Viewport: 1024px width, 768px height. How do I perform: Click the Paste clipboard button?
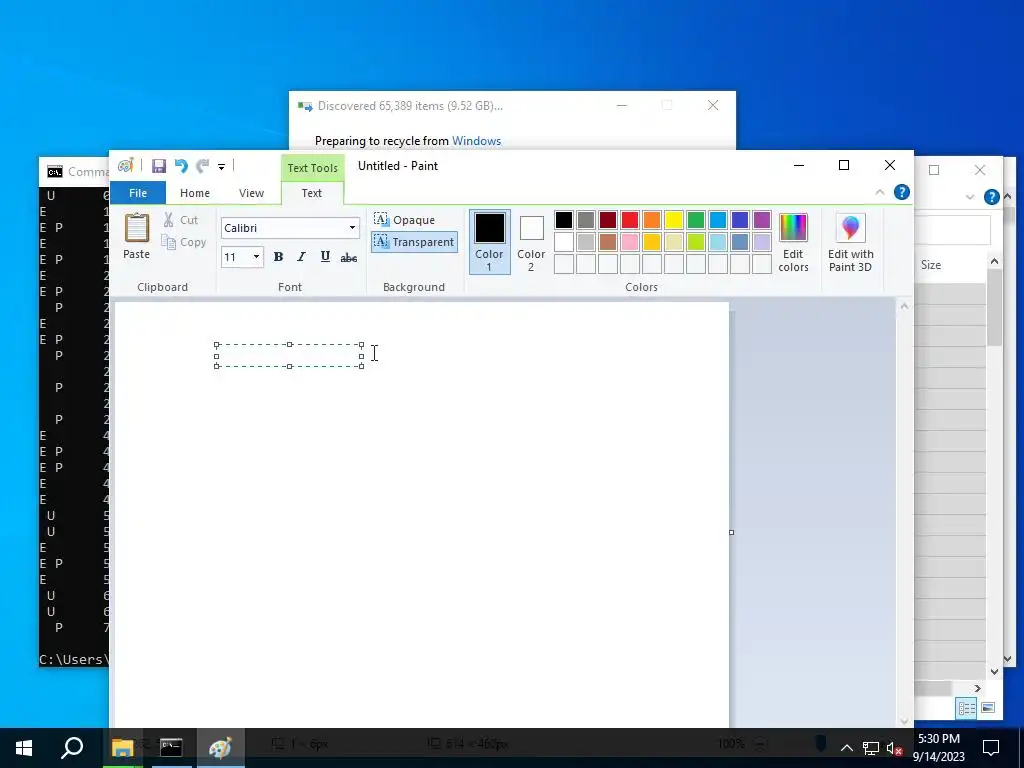pos(136,236)
